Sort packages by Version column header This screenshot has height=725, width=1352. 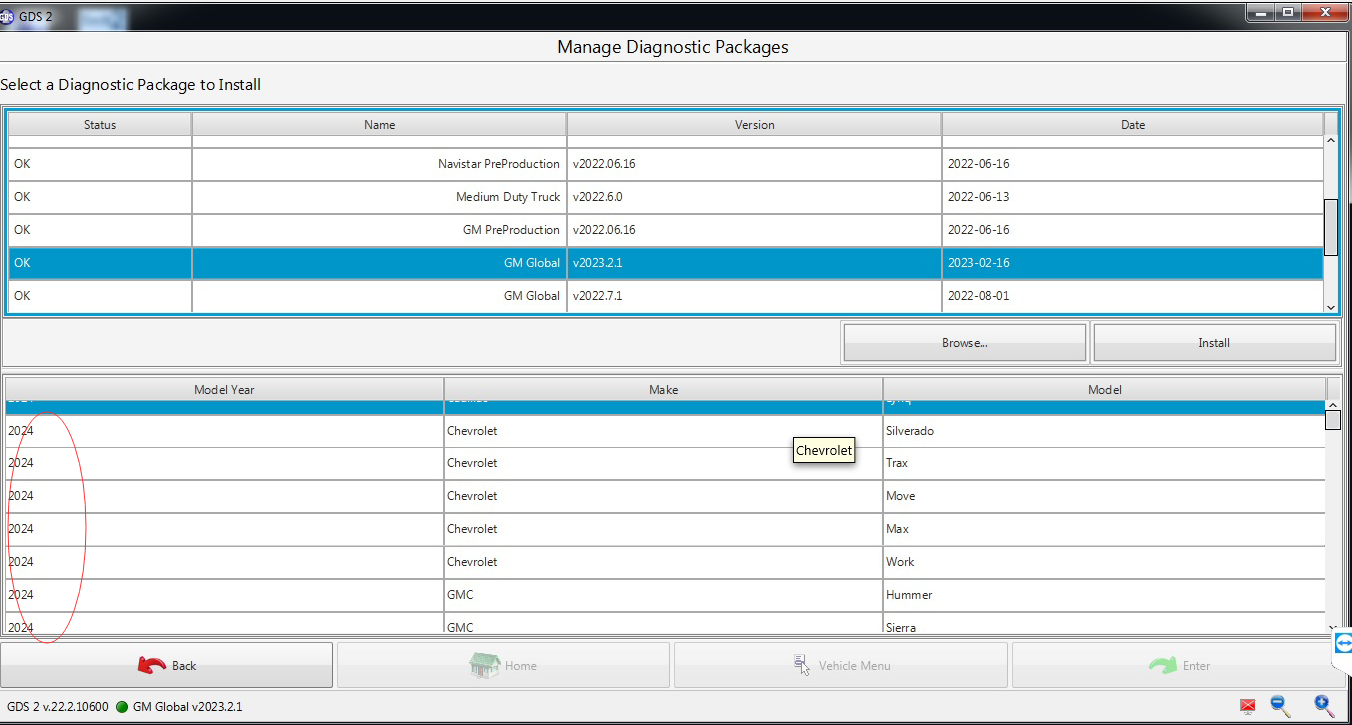pos(754,125)
